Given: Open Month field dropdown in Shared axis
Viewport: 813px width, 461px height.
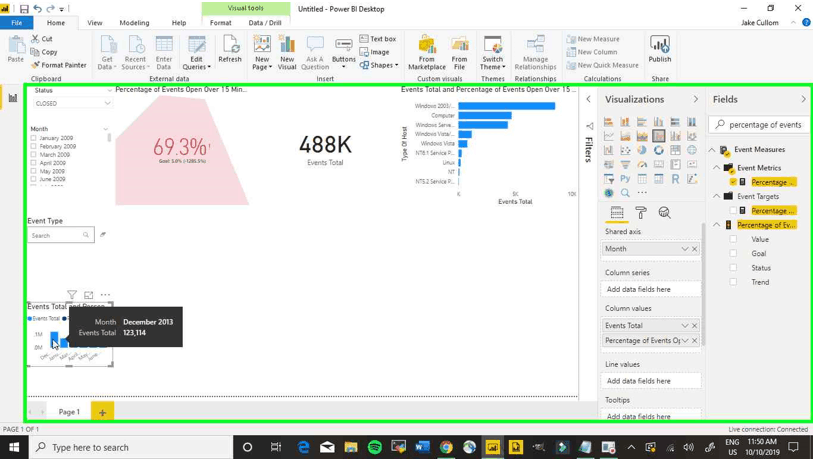Looking at the screenshot, I should pos(684,249).
